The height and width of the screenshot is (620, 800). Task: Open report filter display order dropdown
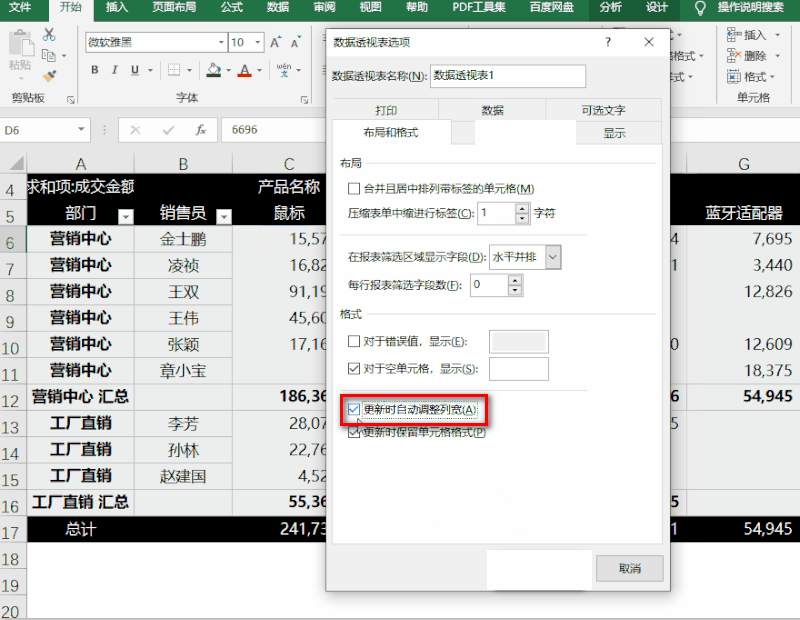click(x=553, y=257)
